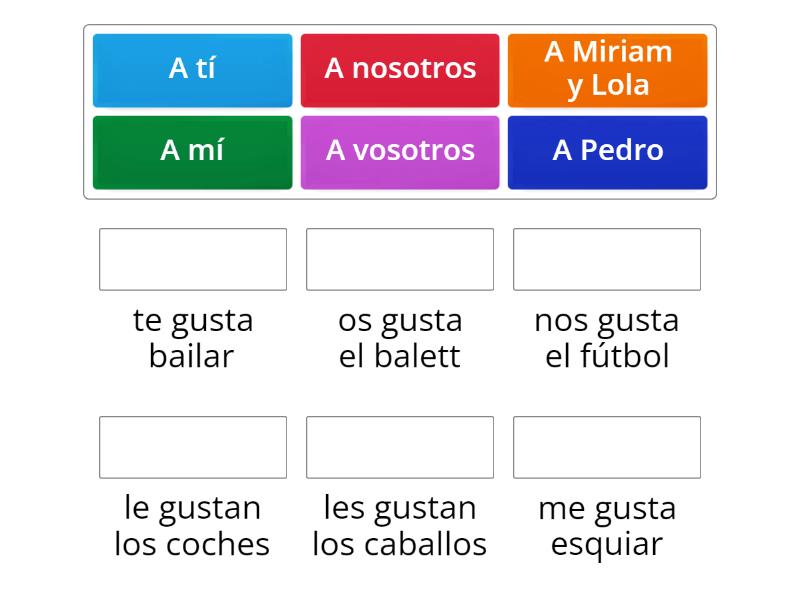Select the dark blue 'A Pedro' tile

[x=608, y=151]
